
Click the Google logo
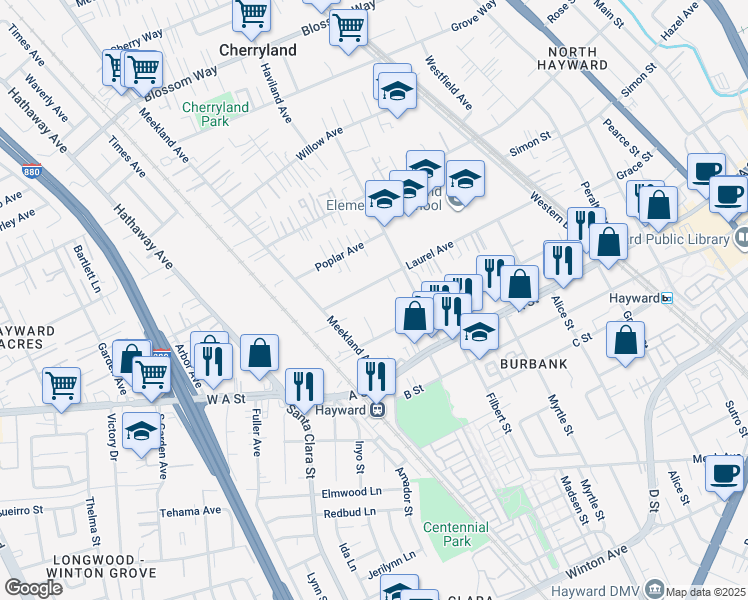pos(33,588)
